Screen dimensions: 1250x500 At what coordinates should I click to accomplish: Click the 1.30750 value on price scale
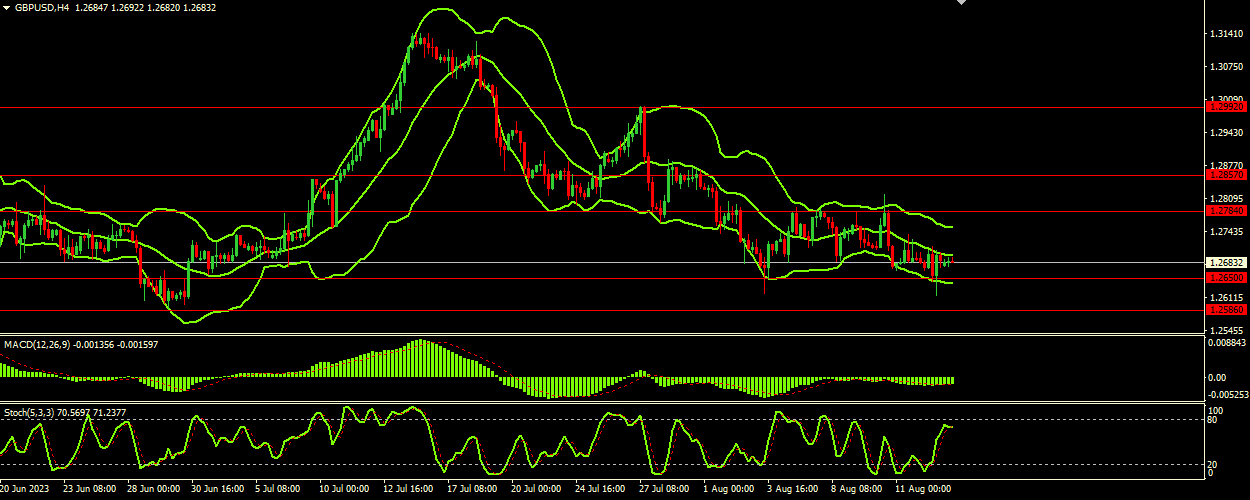click(1226, 67)
